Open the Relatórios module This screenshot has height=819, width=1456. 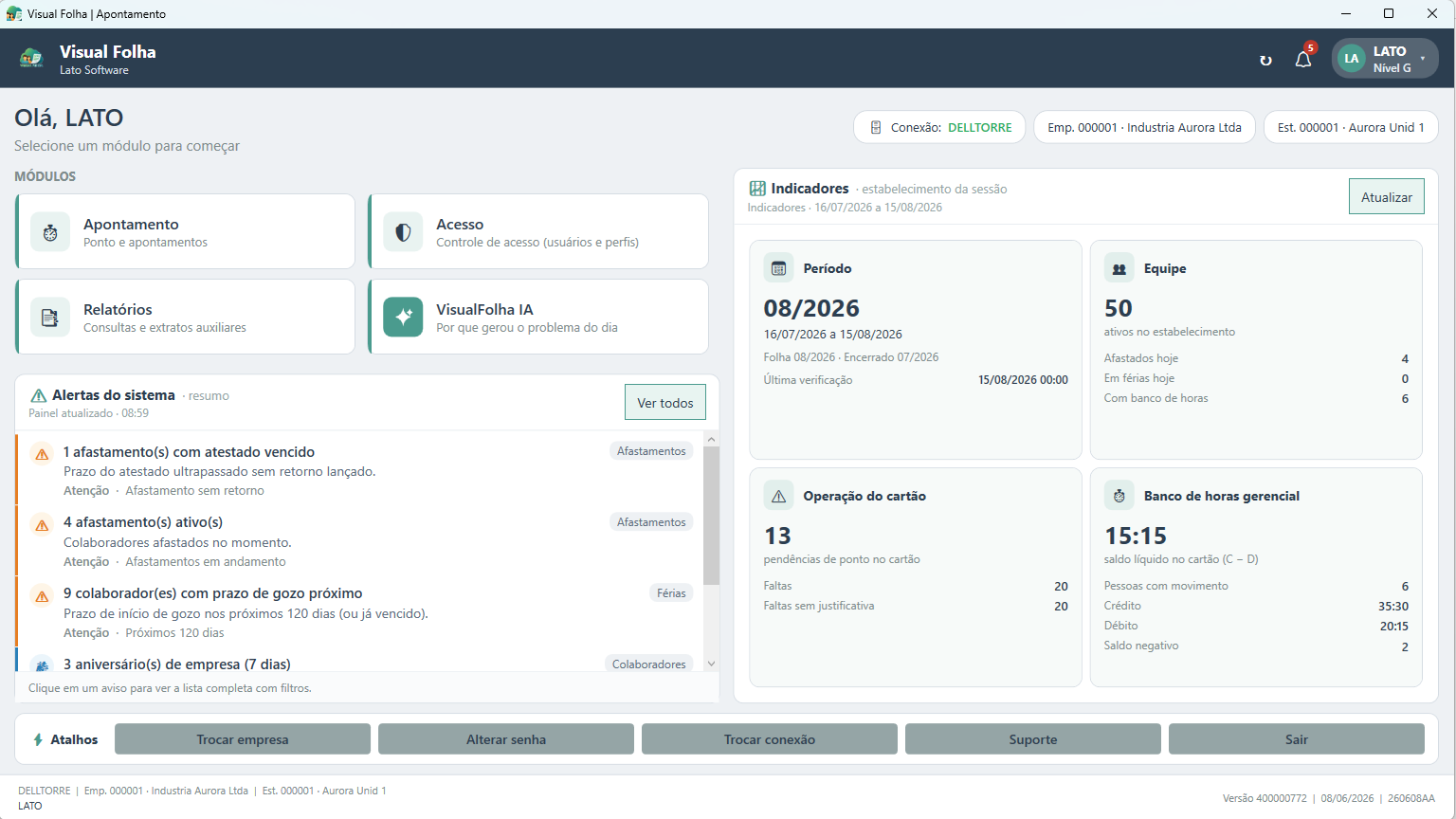(186, 317)
